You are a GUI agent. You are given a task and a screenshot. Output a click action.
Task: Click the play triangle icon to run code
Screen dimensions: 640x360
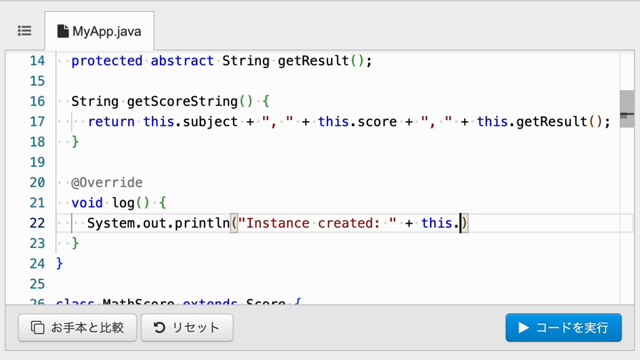tap(523, 327)
